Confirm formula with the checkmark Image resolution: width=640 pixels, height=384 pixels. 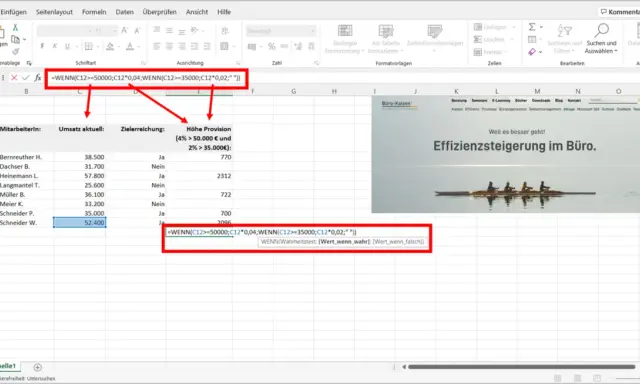(26, 78)
